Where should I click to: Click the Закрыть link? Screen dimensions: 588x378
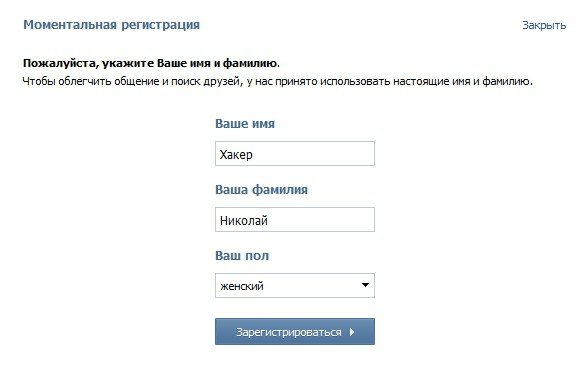point(544,26)
